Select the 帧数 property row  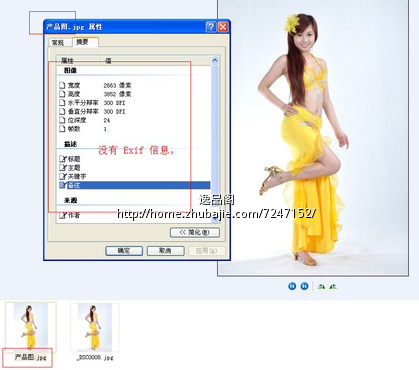pyautogui.click(x=133, y=129)
